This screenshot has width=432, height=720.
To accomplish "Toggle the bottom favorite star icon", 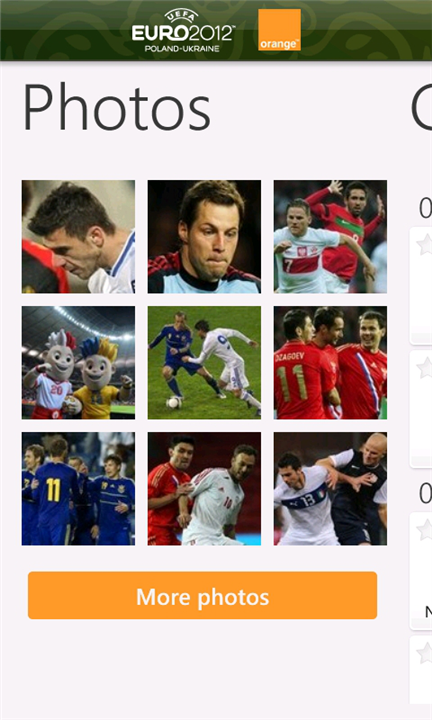I will pos(425,652).
